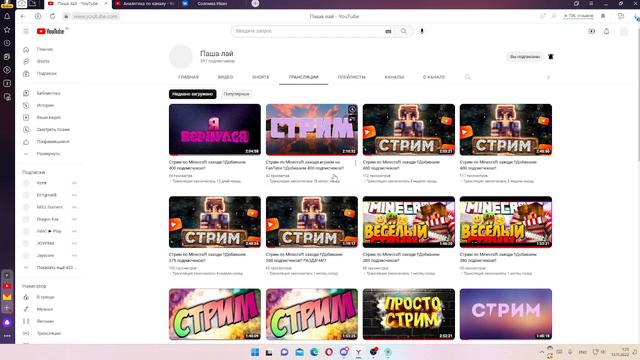
Task: Open the taskbar chat icon
Action: tap(284, 352)
